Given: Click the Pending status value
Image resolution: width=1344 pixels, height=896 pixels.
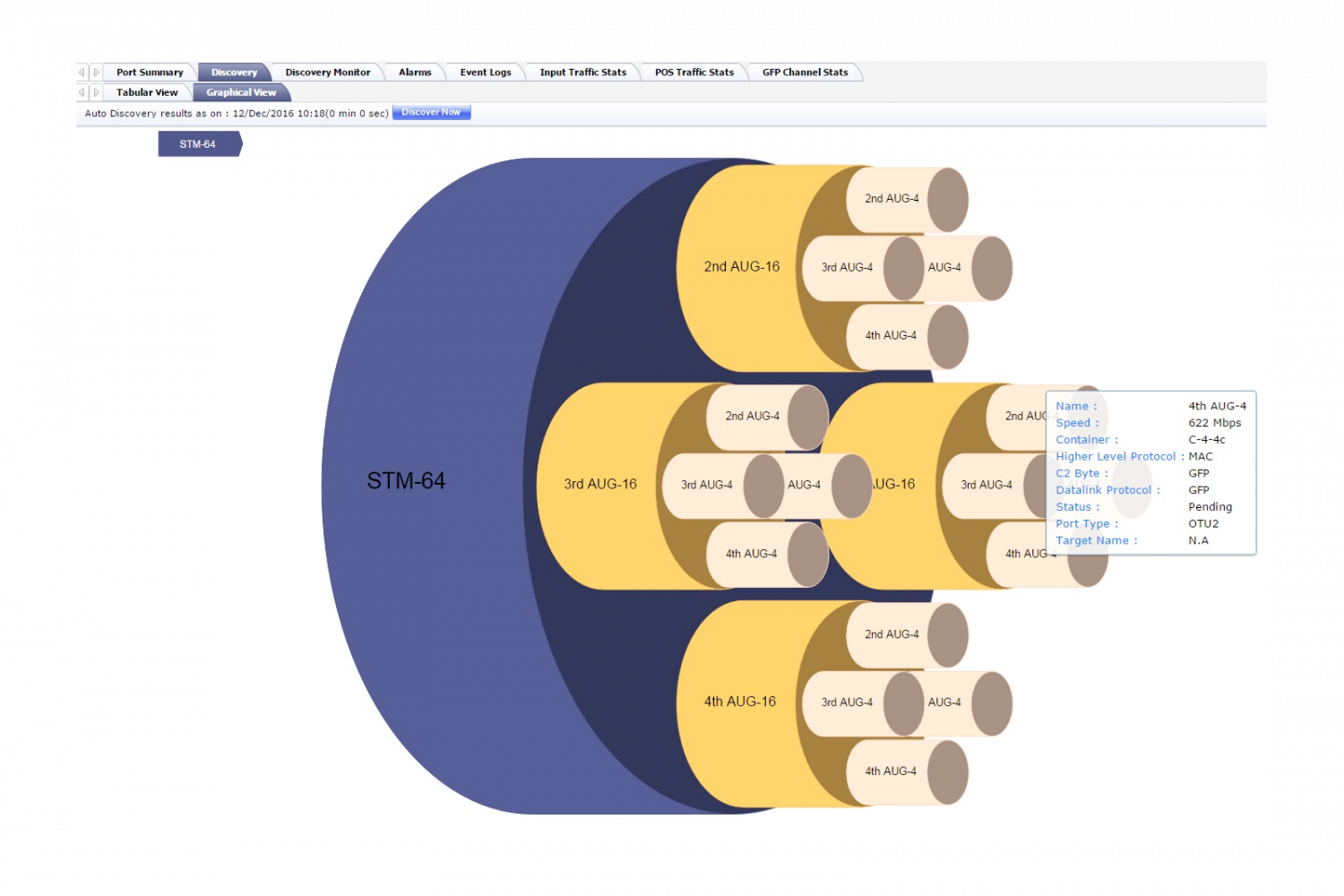Looking at the screenshot, I should 1210,507.
